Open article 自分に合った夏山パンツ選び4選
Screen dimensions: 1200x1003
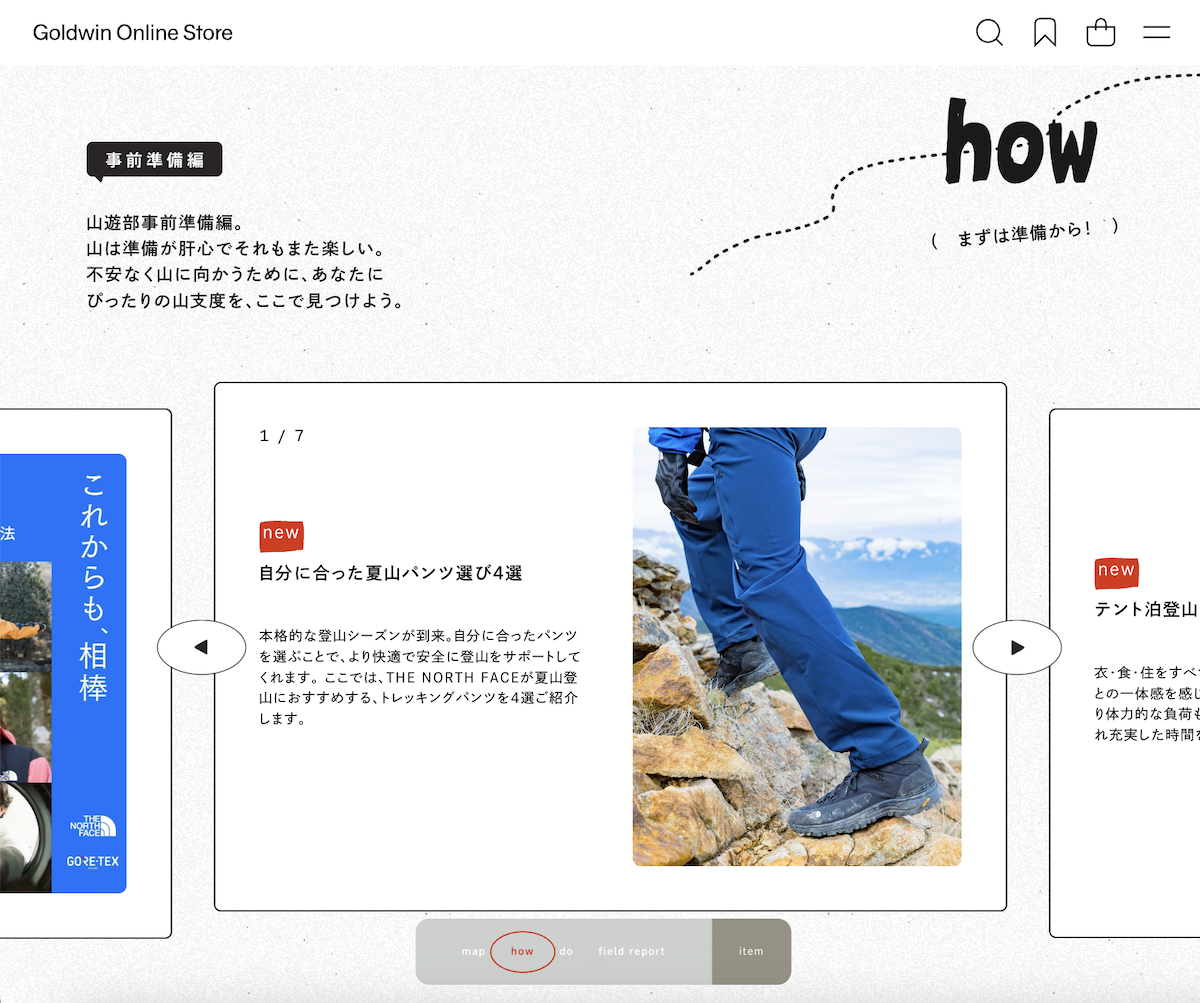(391, 573)
